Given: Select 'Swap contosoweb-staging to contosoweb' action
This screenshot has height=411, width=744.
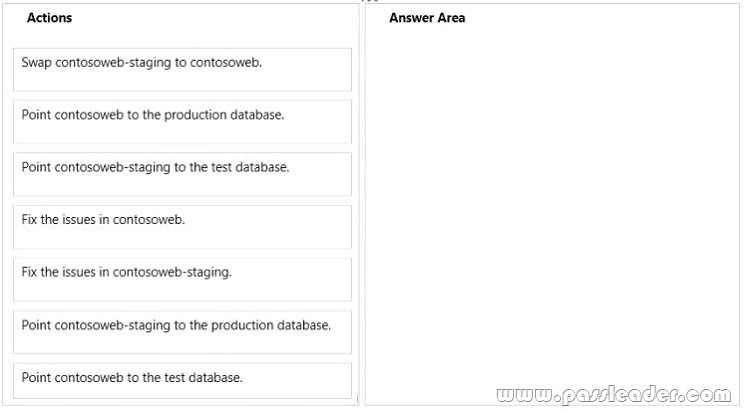Looking at the screenshot, I should tap(182, 69).
